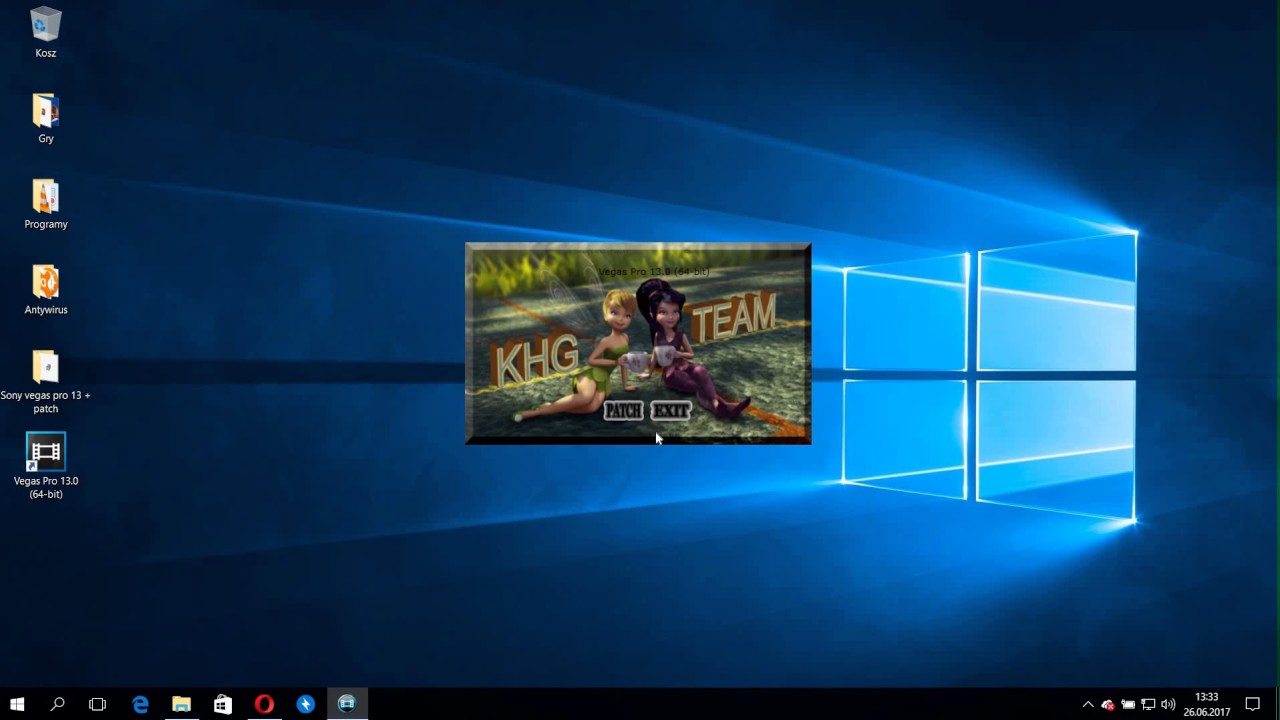Click the show desktop strip at taskbar edge
Viewport: 1280px width, 720px height.
pyautogui.click(x=1277, y=704)
